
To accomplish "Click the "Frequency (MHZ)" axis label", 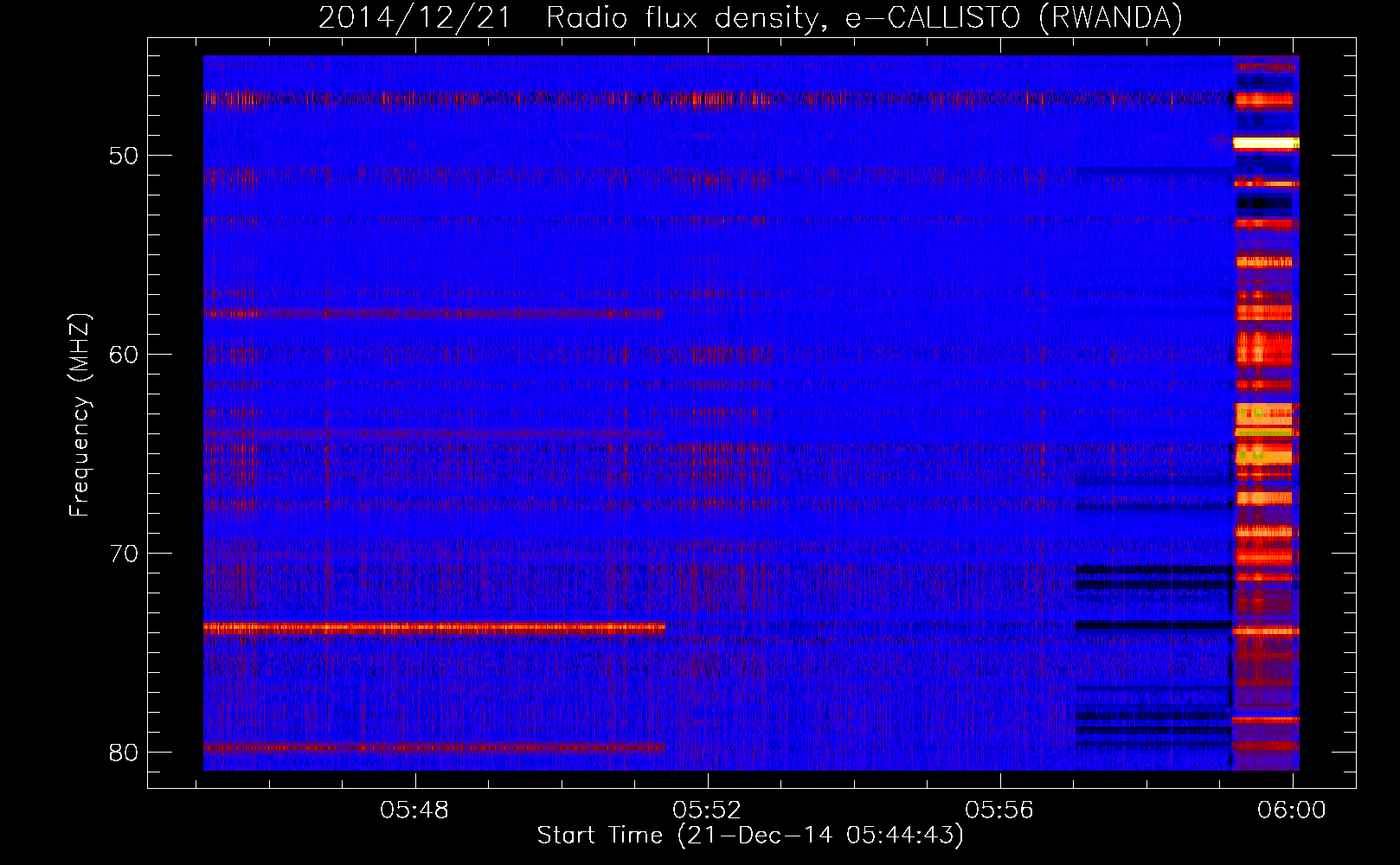I will click(x=79, y=415).
